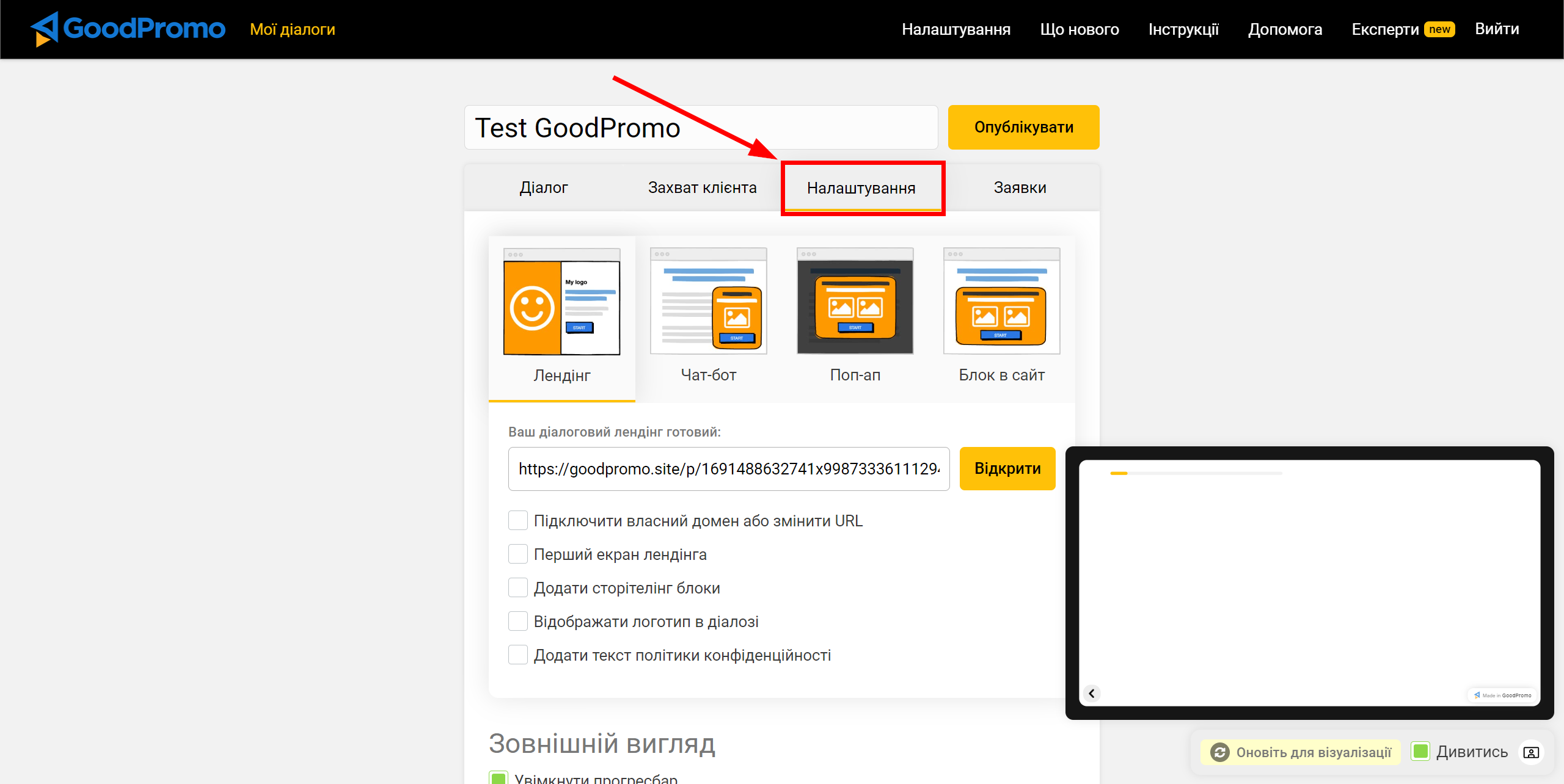Toggle Увімкнути прогресбар checkbox
Image resolution: width=1564 pixels, height=784 pixels.
click(x=499, y=779)
